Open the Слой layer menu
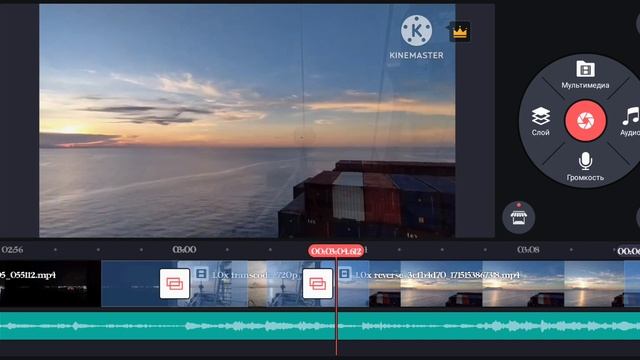640x360 pixels. [540, 121]
